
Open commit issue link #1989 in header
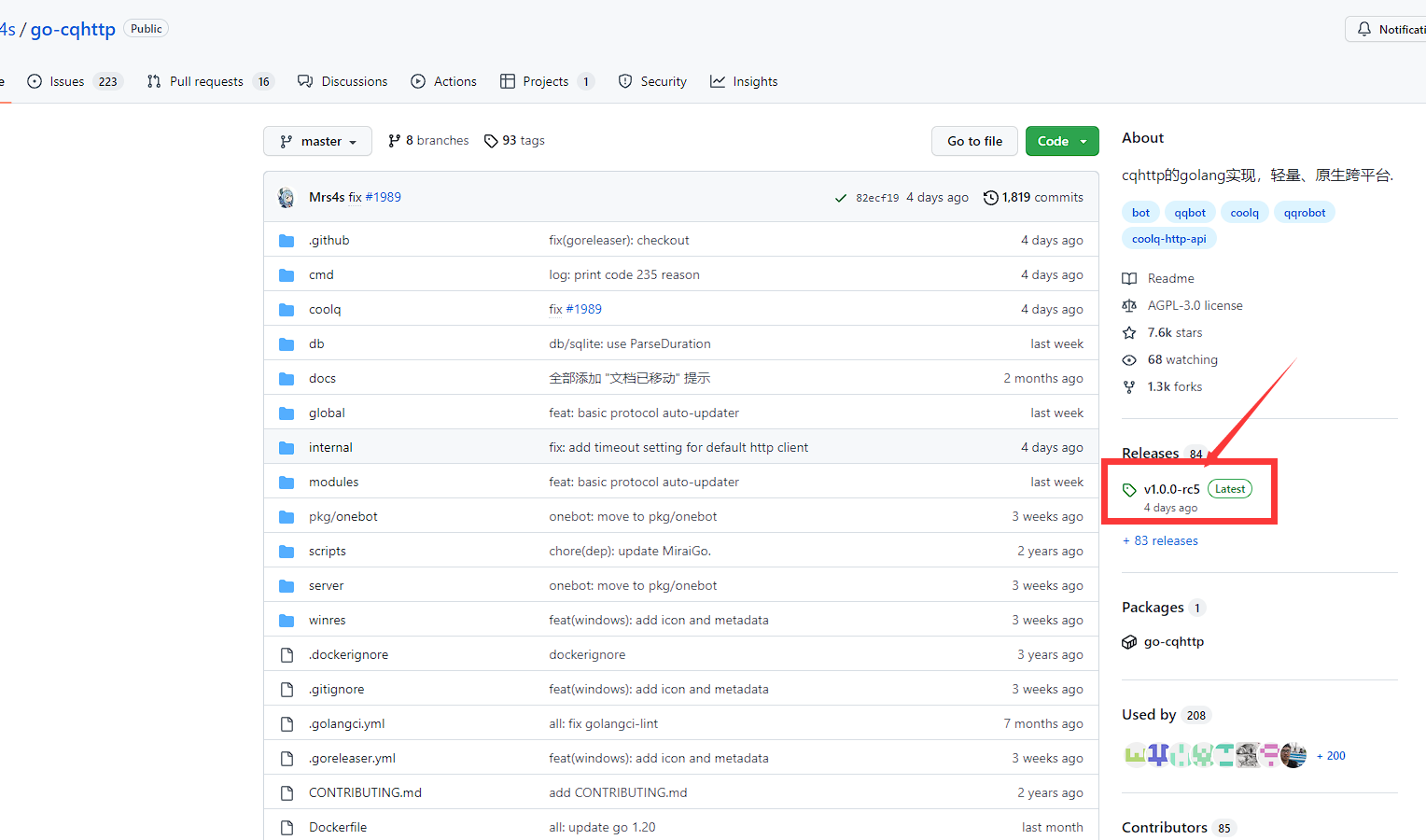pos(383,197)
